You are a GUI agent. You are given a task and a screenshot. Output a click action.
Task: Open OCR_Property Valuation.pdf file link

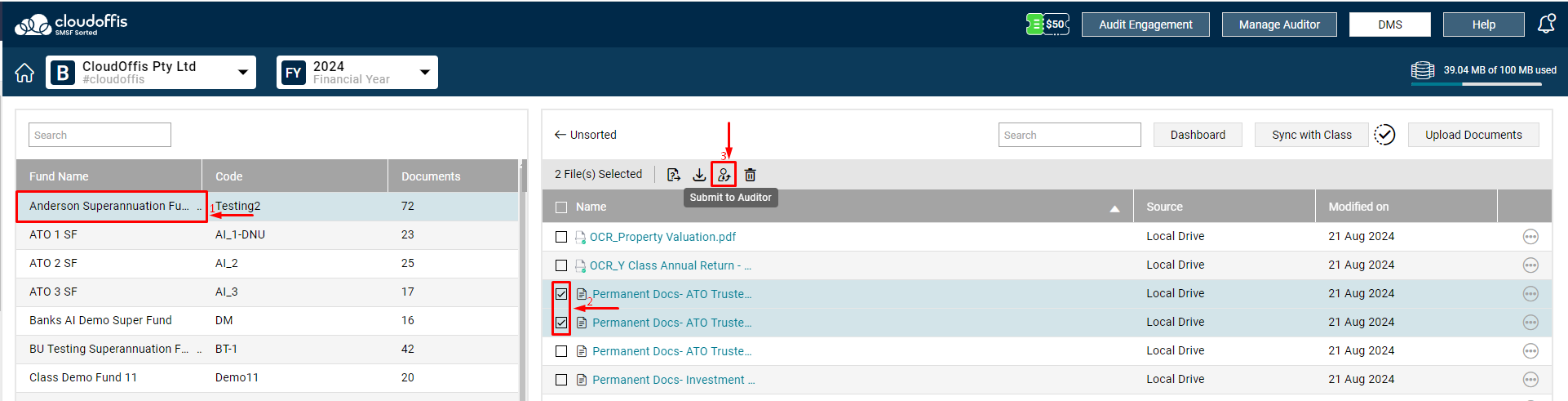[x=662, y=237]
